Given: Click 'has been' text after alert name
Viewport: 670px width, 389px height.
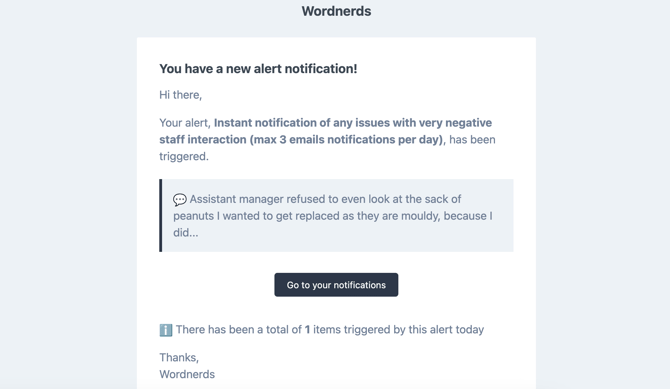Looking at the screenshot, I should (472, 140).
